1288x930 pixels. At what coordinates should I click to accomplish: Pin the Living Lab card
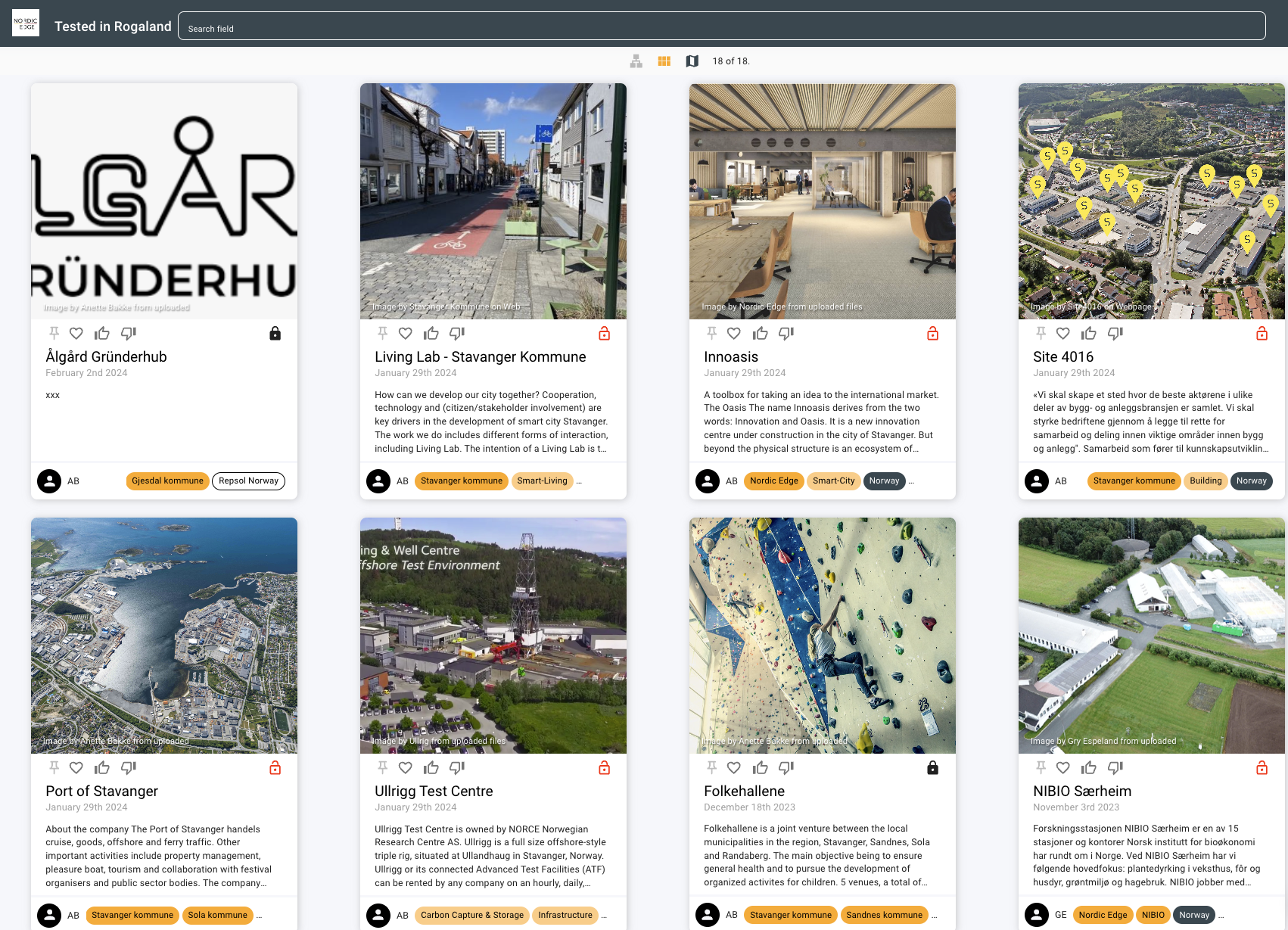pos(383,333)
